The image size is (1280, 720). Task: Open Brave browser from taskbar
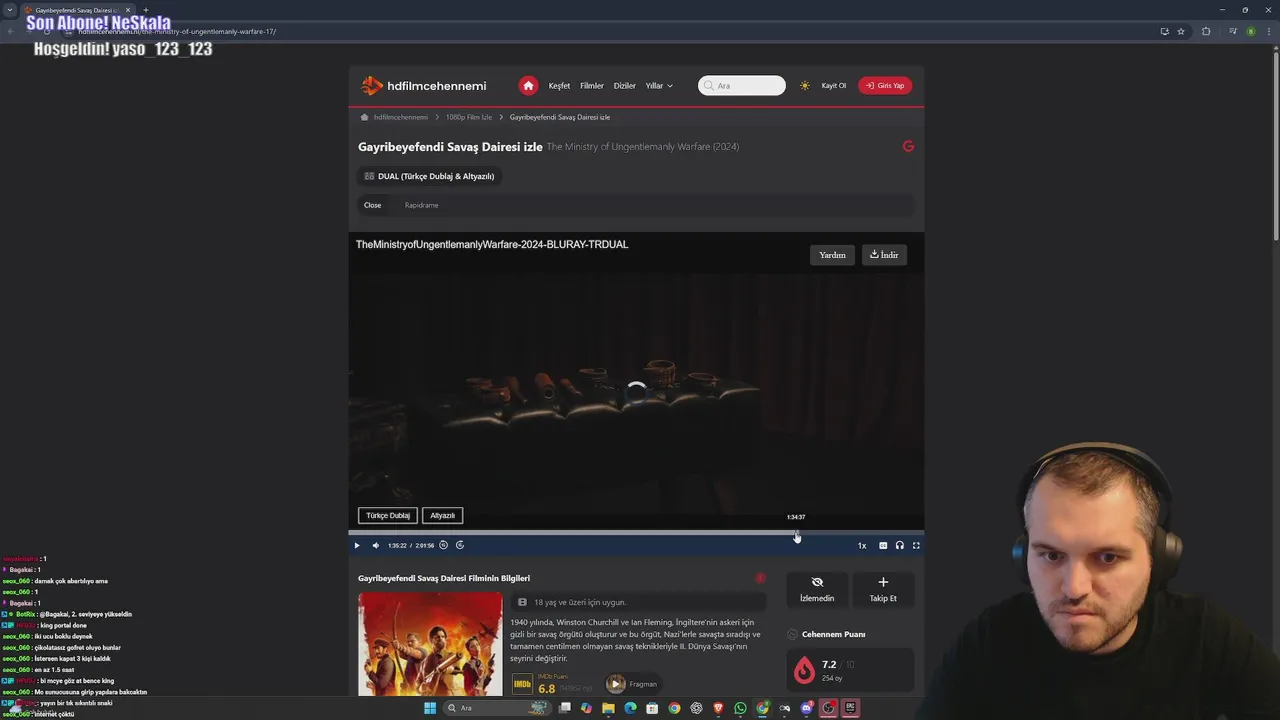coord(718,708)
